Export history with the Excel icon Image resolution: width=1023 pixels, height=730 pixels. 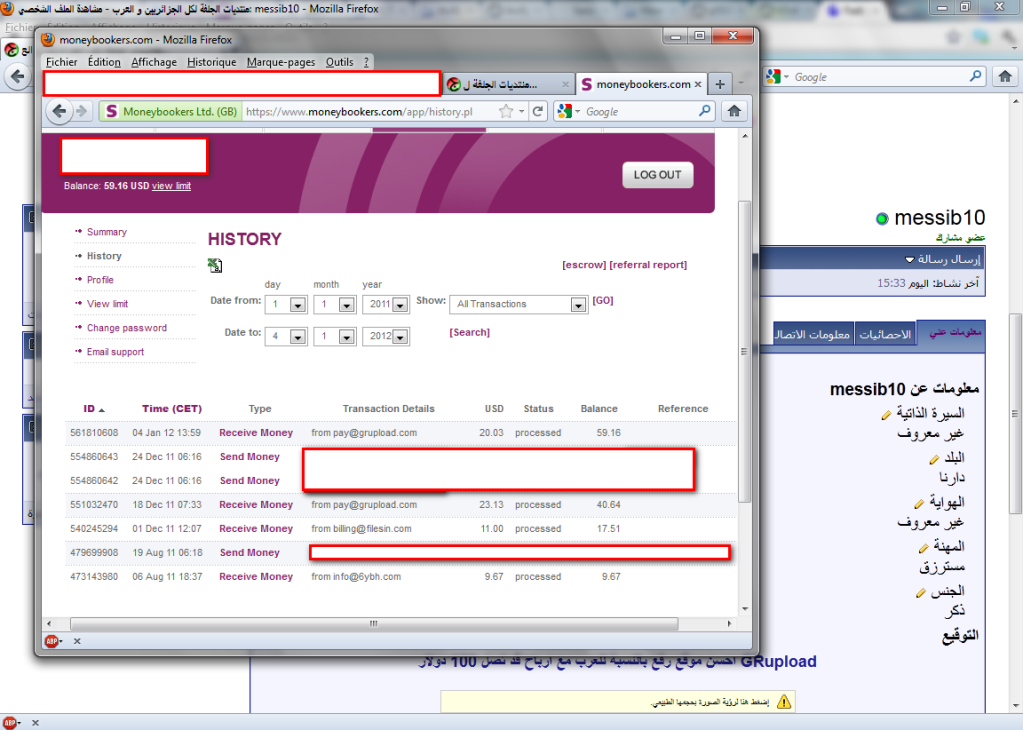tap(215, 265)
